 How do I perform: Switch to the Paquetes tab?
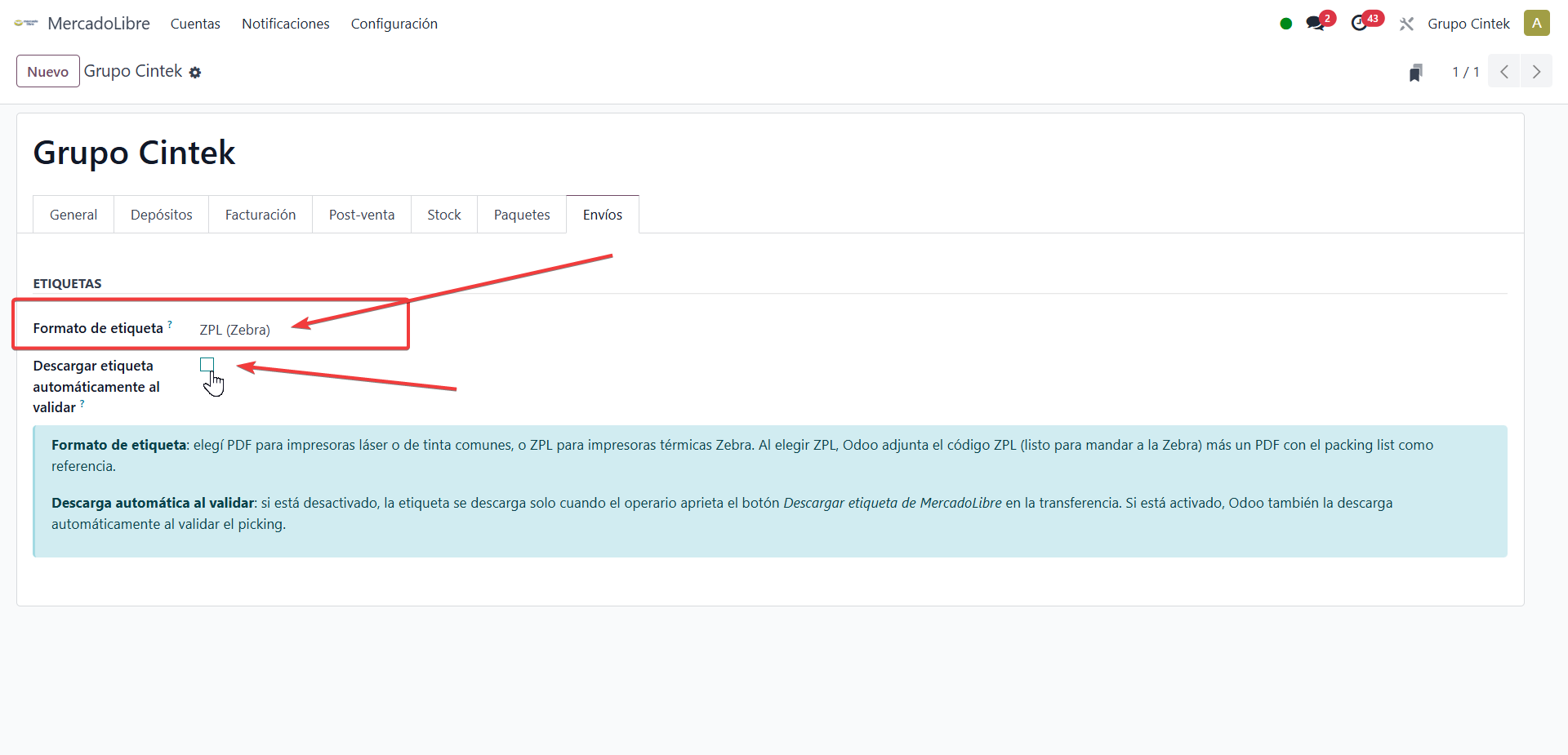(x=522, y=215)
